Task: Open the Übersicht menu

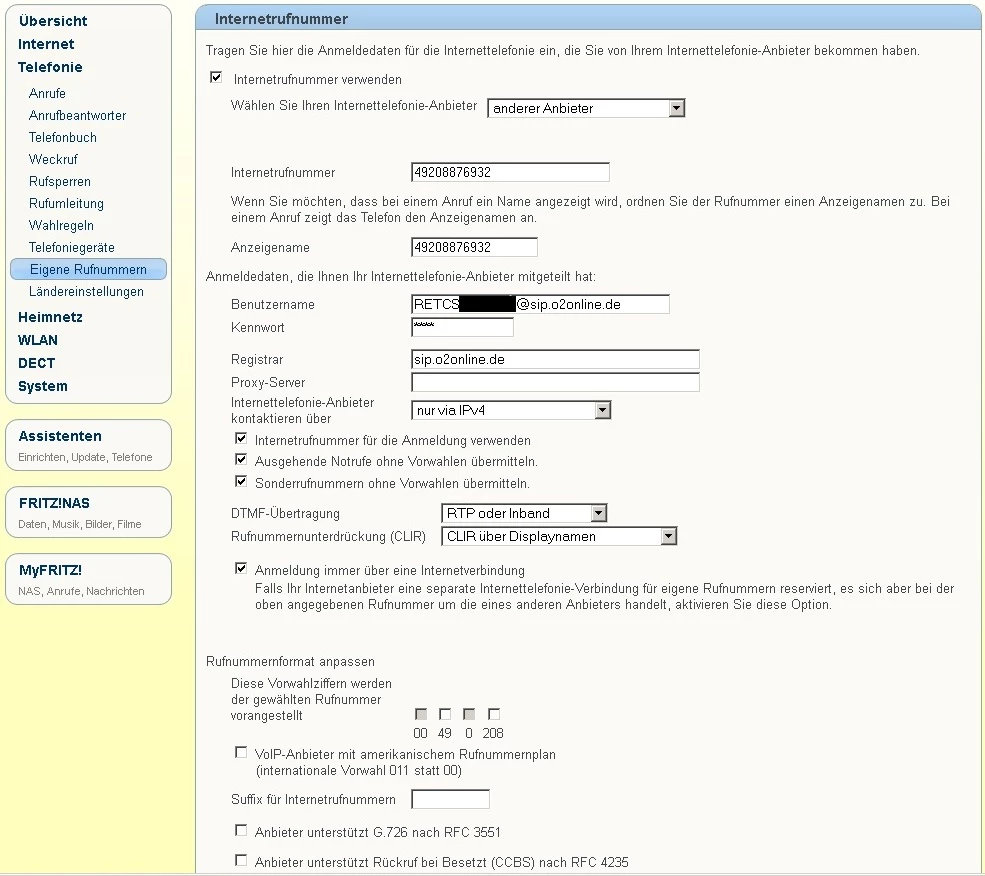Action: click(x=53, y=21)
